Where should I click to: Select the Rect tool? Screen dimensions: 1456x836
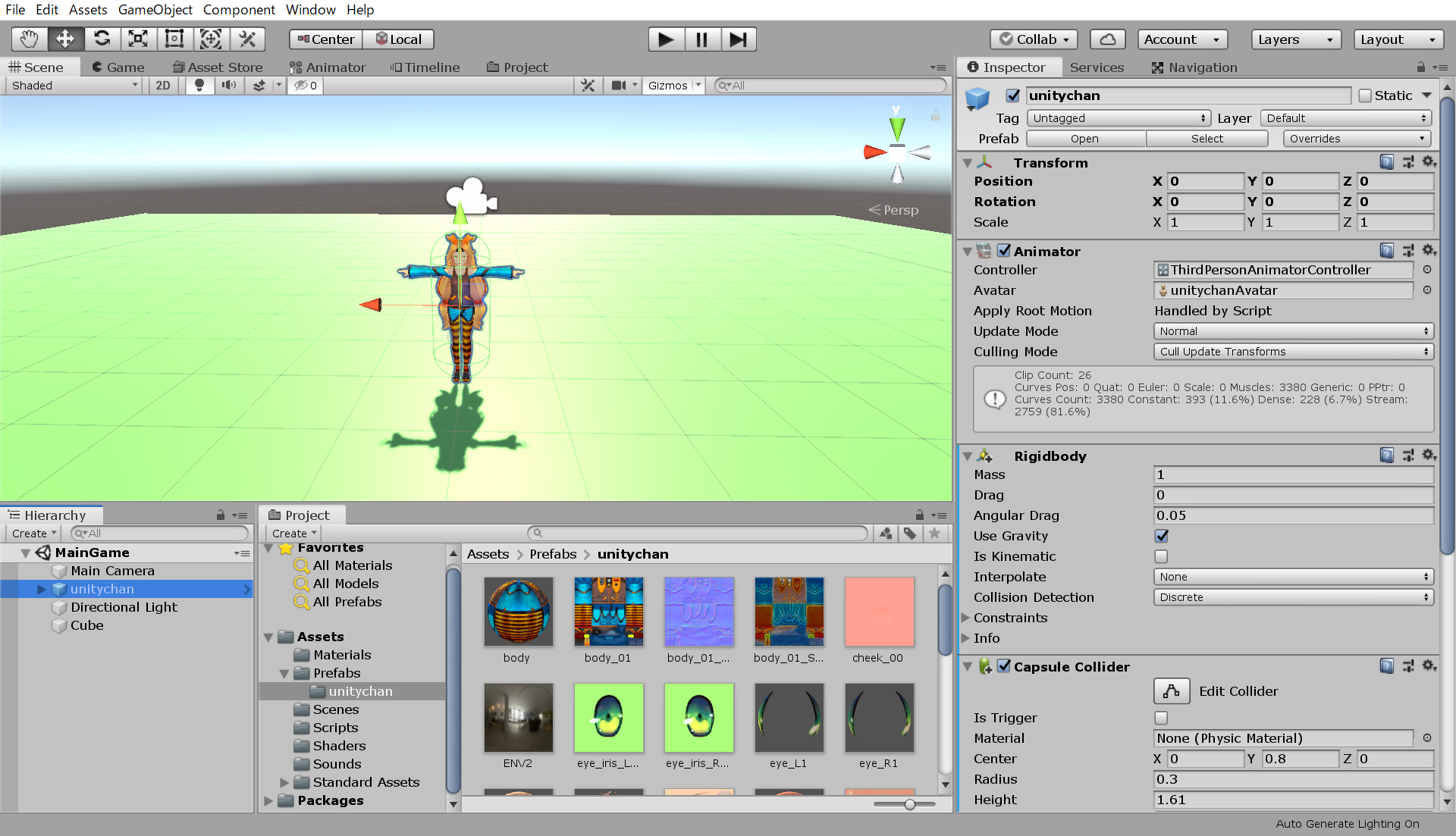tap(174, 39)
